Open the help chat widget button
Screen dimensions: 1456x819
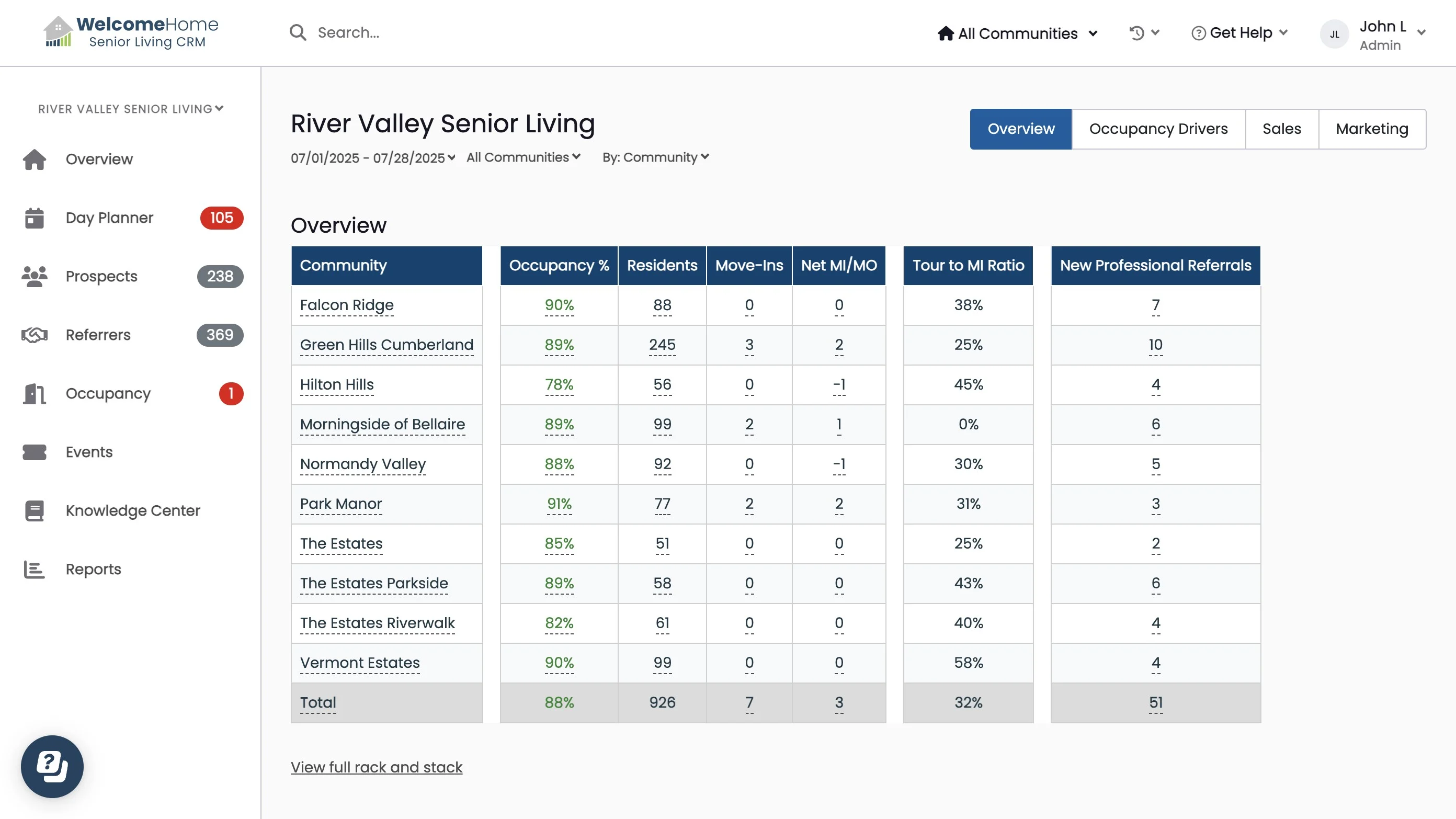tap(52, 766)
